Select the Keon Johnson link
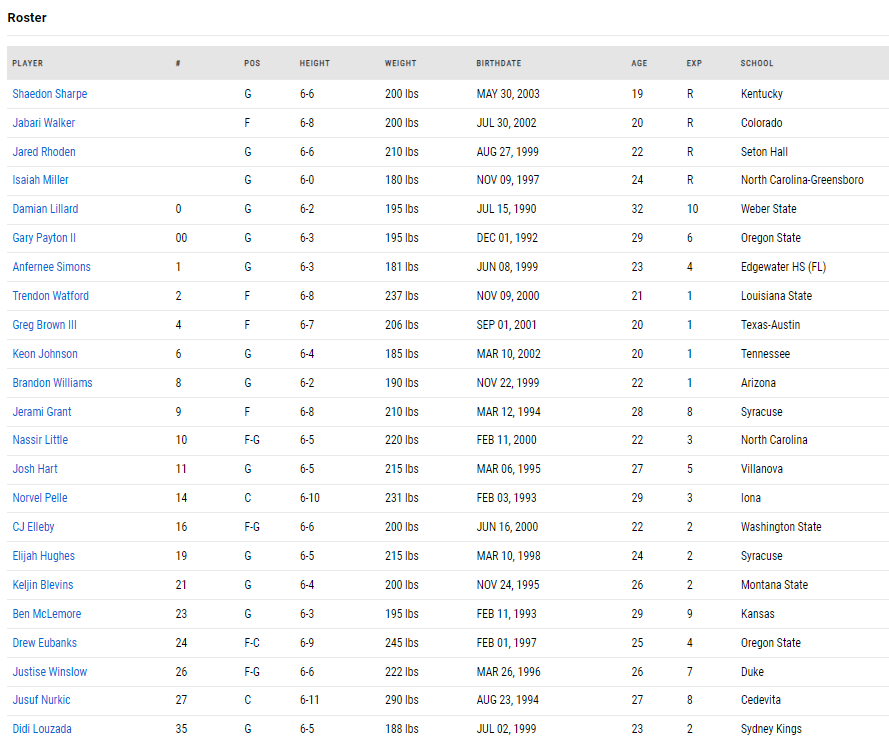This screenshot has width=889, height=743. (x=45, y=354)
